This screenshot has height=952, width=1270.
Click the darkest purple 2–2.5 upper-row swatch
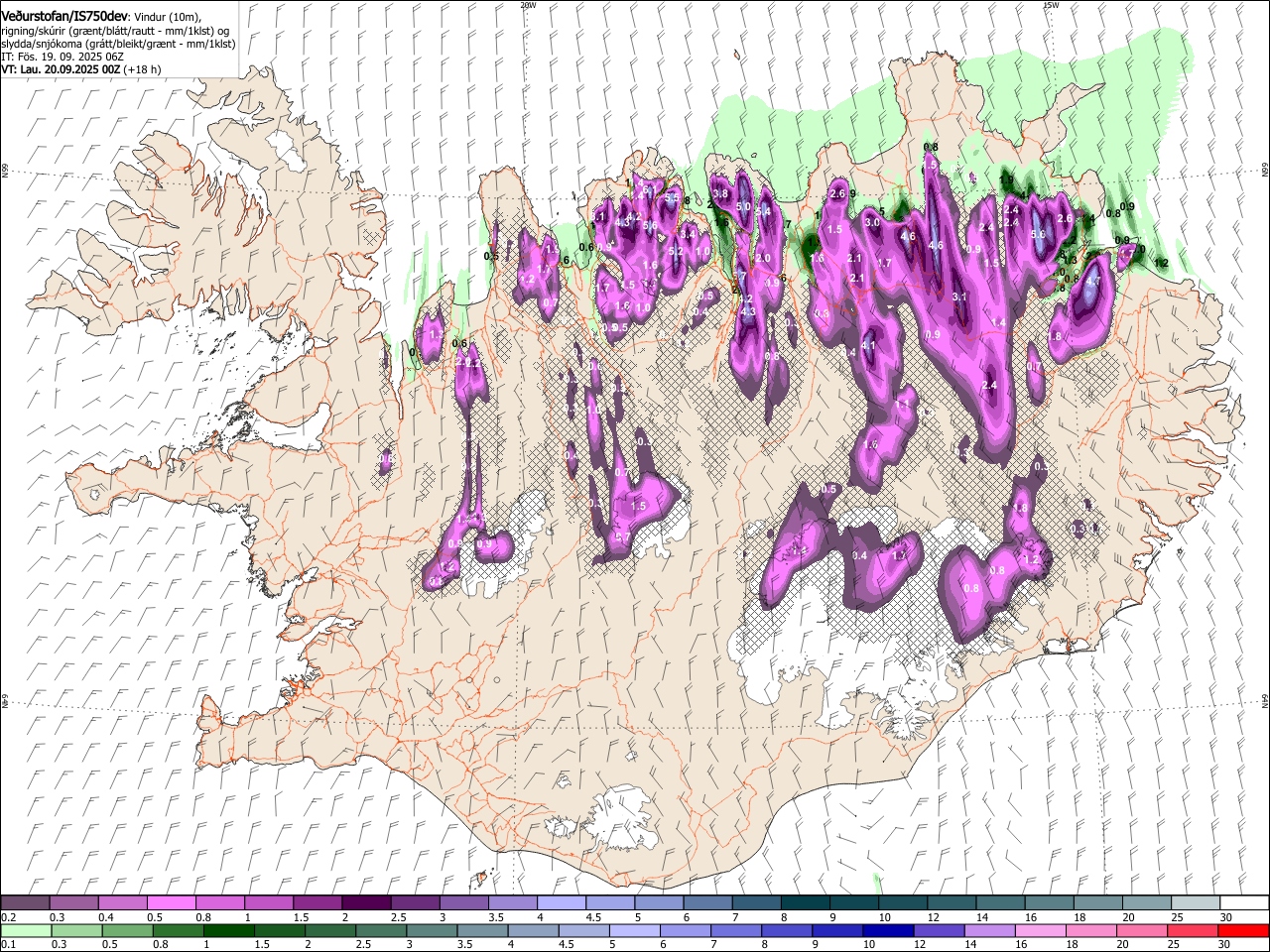click(366, 903)
